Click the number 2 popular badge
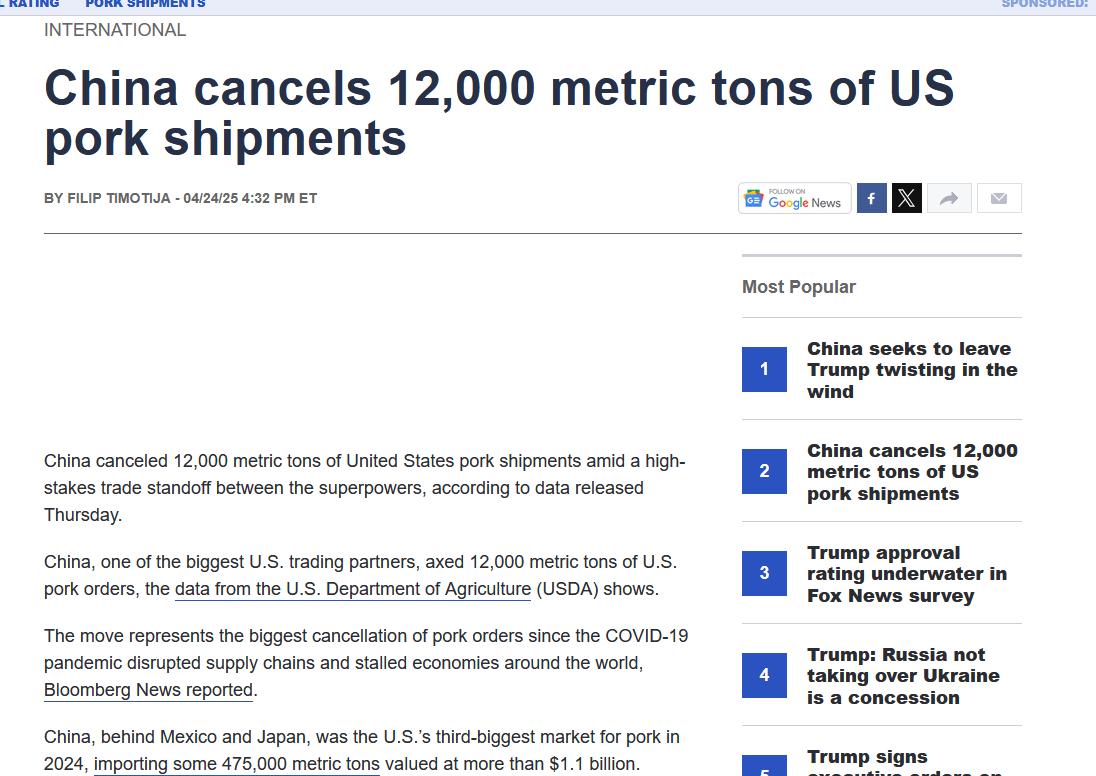Image resolution: width=1096 pixels, height=776 pixels. click(x=764, y=471)
